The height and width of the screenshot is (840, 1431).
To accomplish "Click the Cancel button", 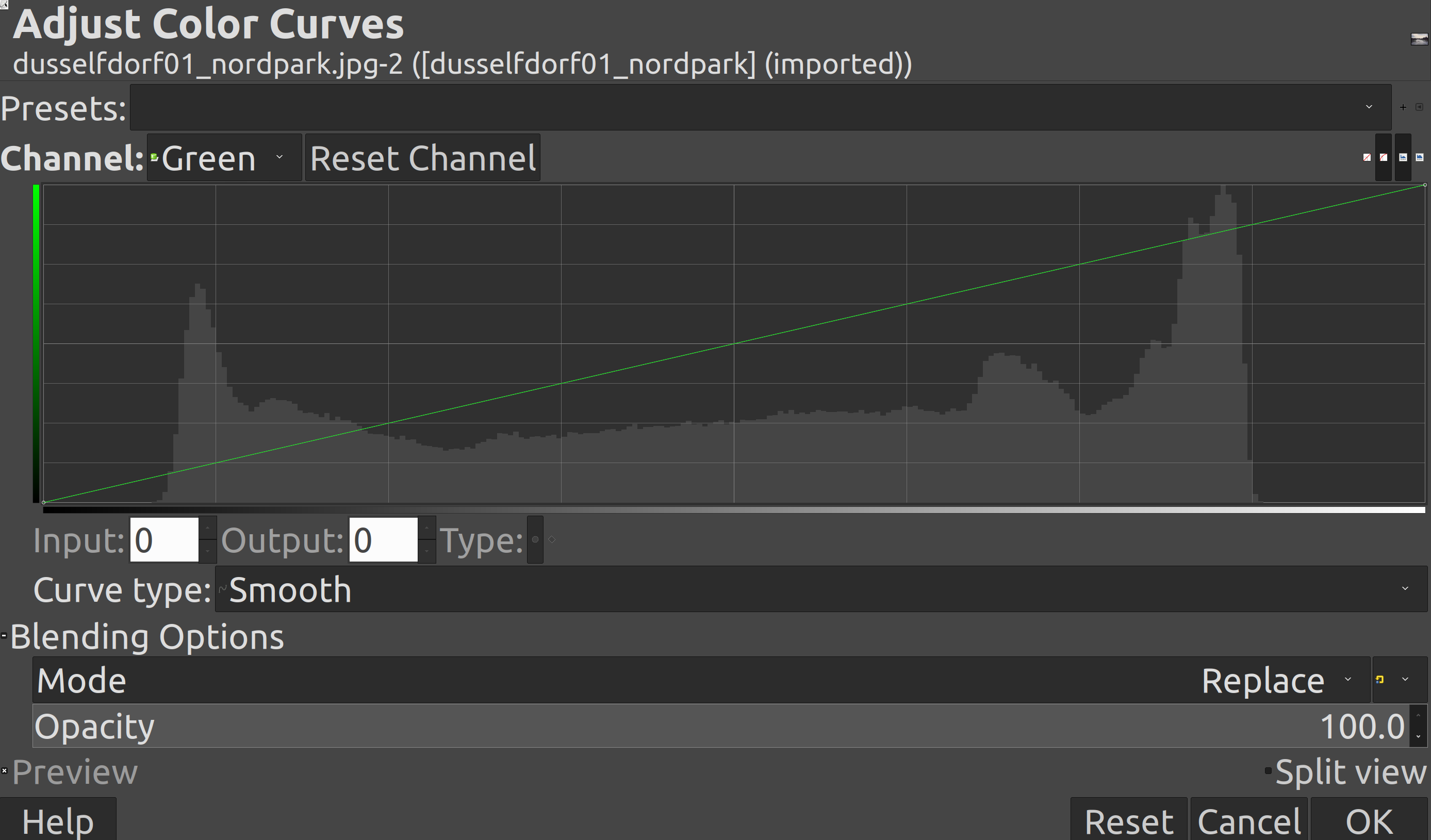I will [1249, 821].
